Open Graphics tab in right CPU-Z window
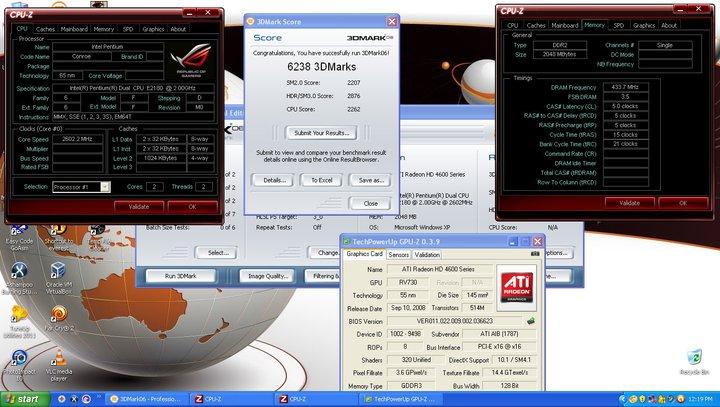This screenshot has height=407, width=720. (x=644, y=25)
